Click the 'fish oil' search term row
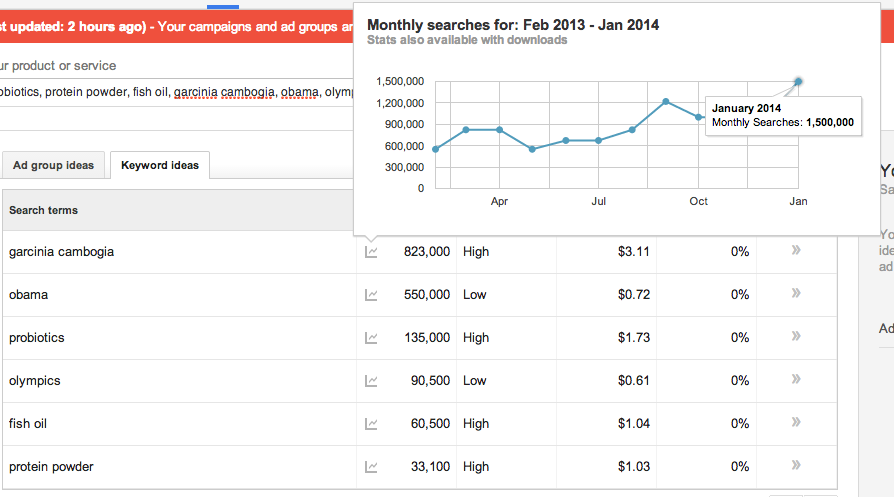The width and height of the screenshot is (894, 497). (28, 424)
